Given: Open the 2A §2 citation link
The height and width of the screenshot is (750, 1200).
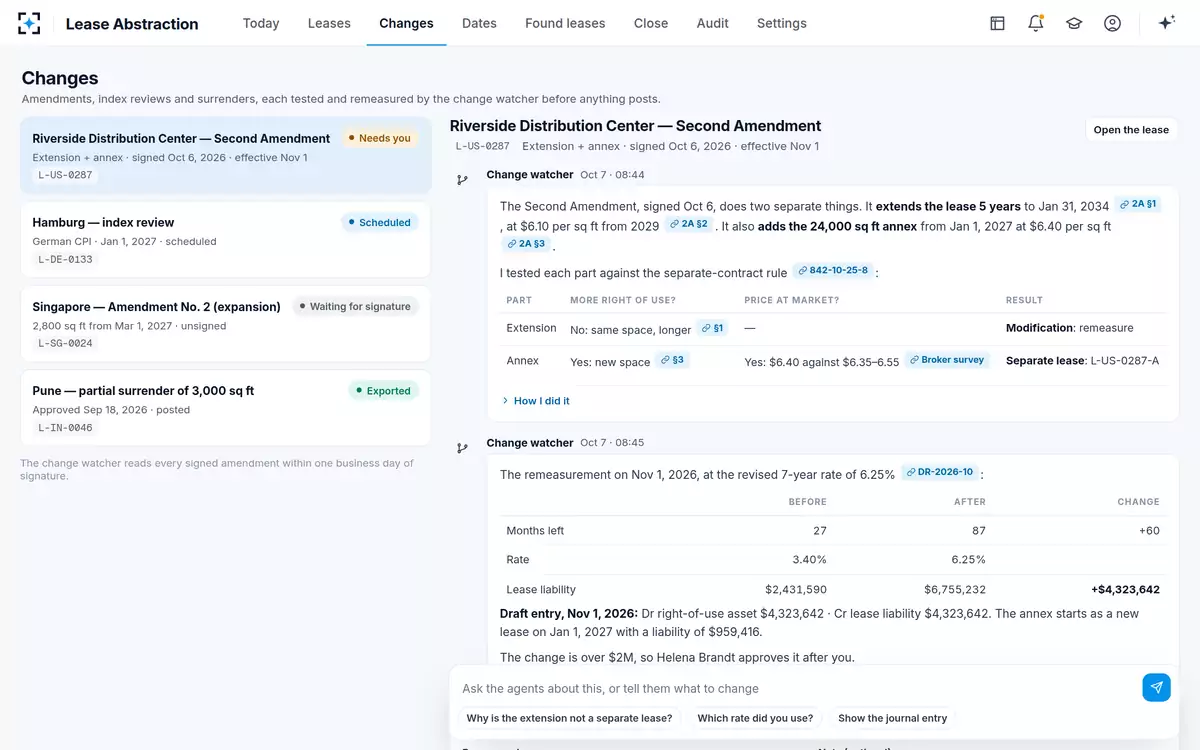Looking at the screenshot, I should 689,224.
